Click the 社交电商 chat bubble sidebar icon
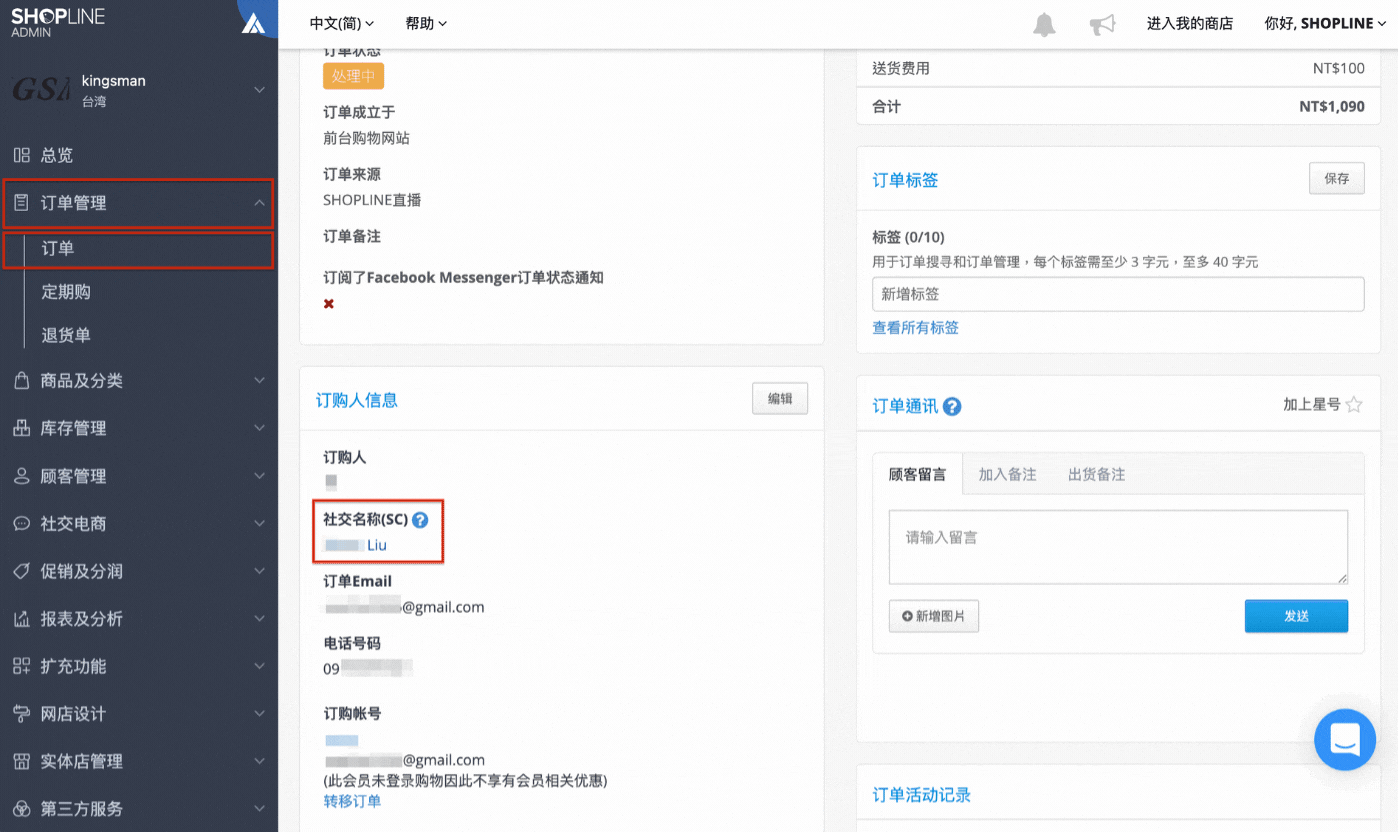 click(21, 523)
